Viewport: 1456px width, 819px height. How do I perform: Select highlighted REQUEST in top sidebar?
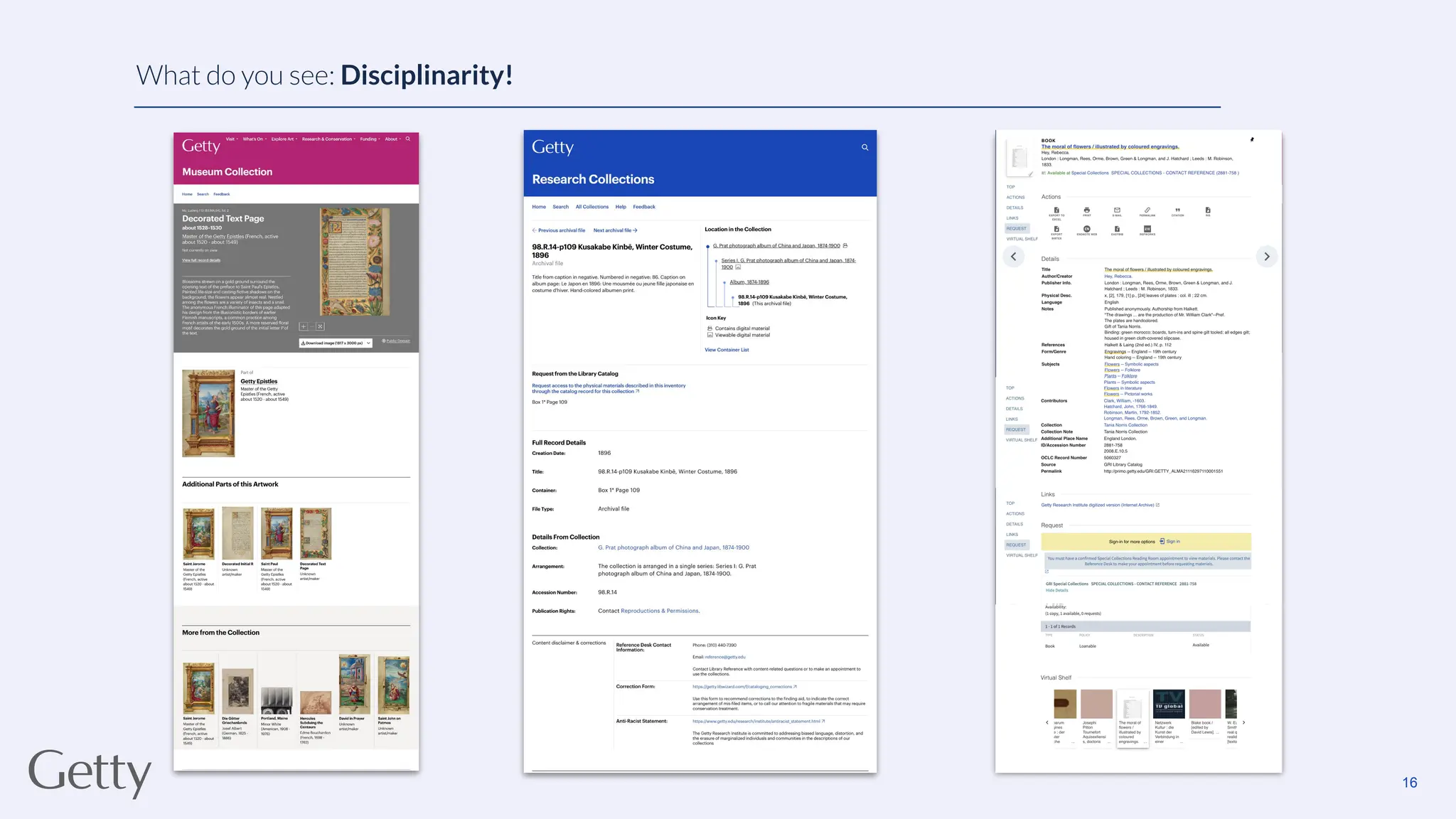1017,228
